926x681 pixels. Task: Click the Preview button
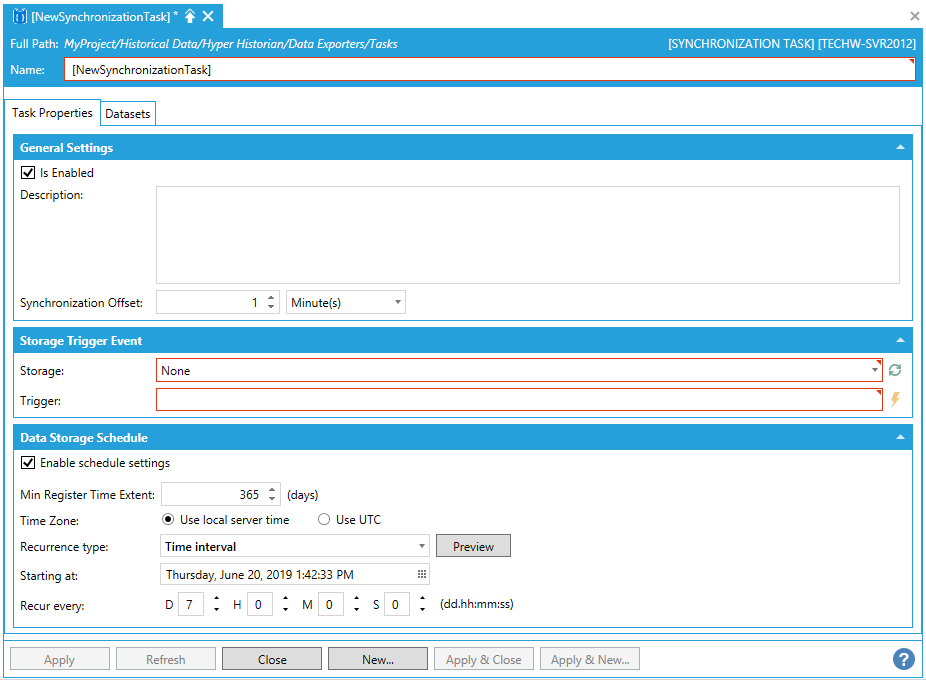(473, 547)
